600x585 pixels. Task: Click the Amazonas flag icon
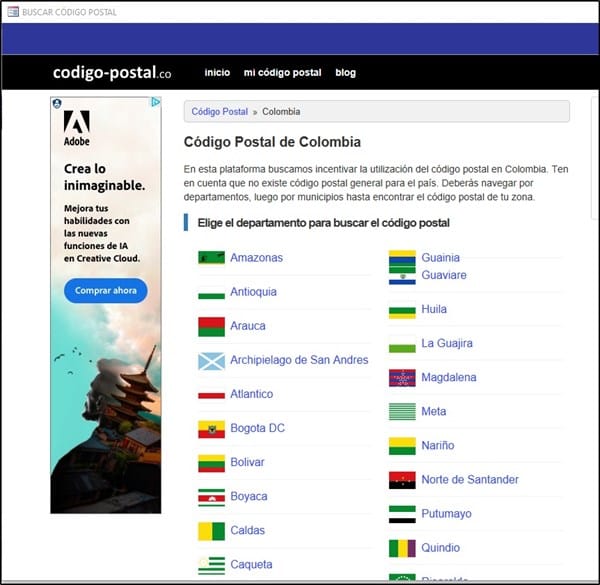tap(211, 257)
